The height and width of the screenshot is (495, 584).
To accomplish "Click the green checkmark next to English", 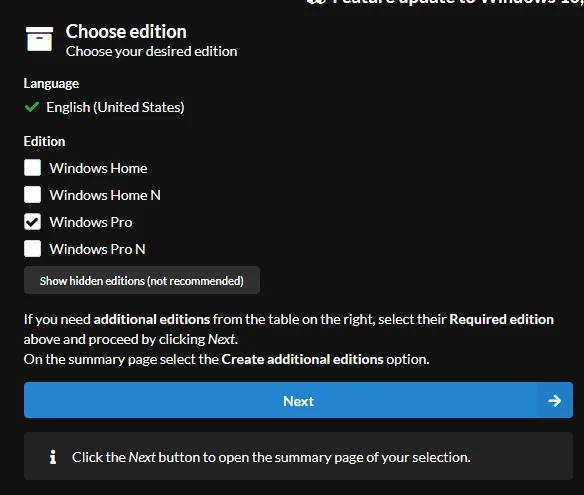I will (32, 107).
